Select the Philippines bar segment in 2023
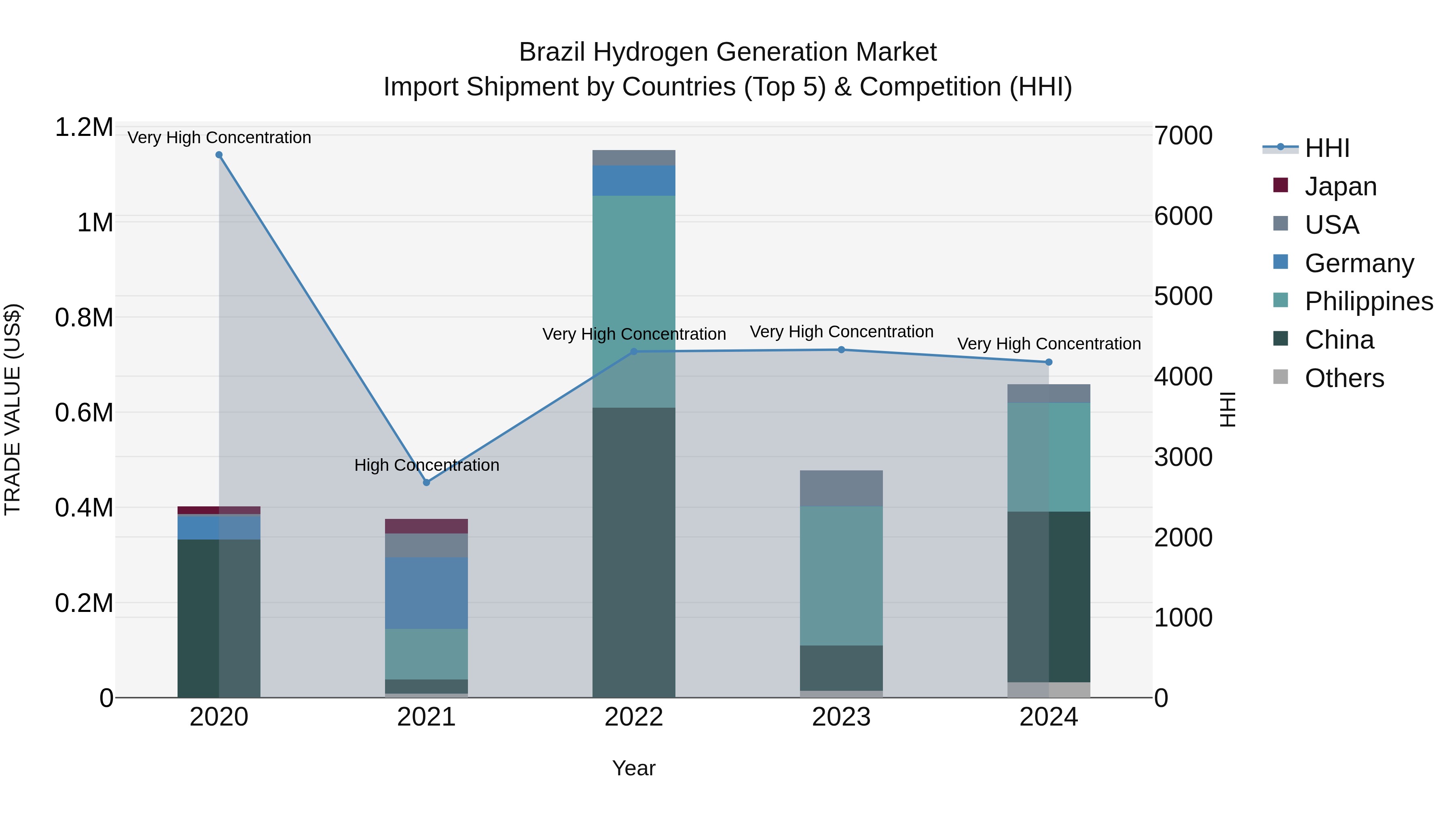This screenshot has height=819, width=1456. click(x=841, y=576)
